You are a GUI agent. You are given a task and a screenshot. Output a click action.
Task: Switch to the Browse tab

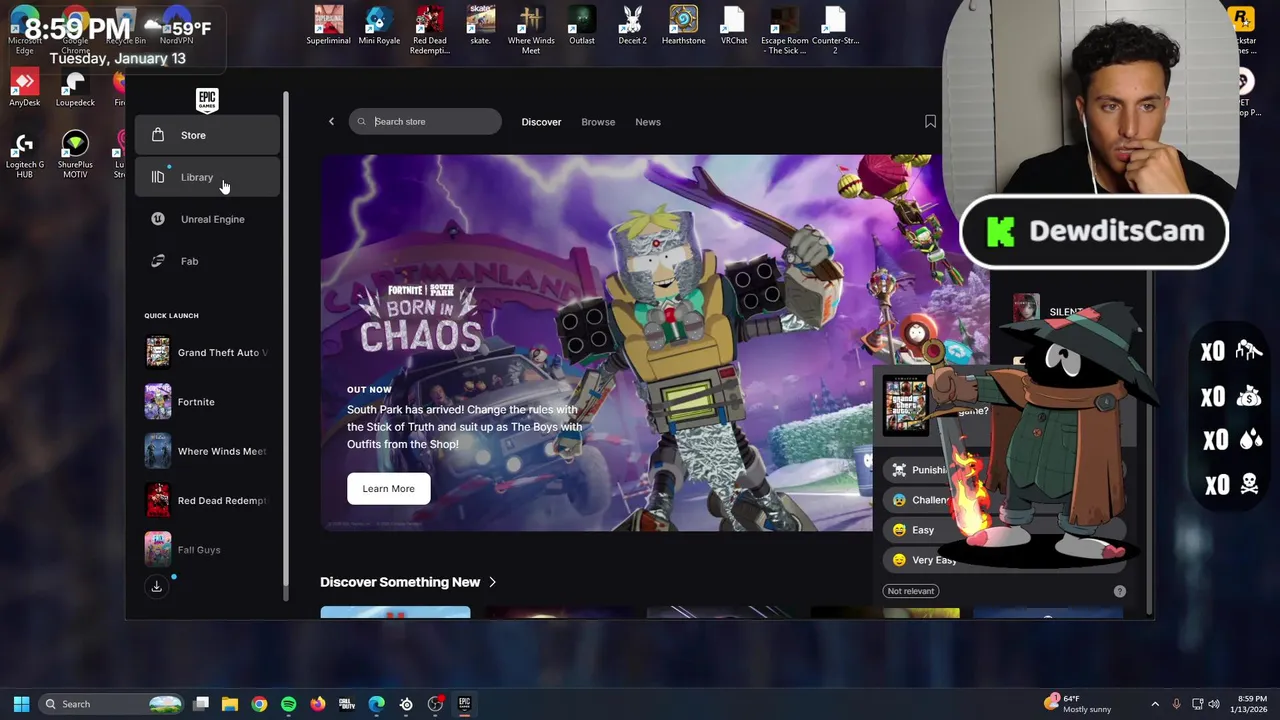tap(598, 122)
